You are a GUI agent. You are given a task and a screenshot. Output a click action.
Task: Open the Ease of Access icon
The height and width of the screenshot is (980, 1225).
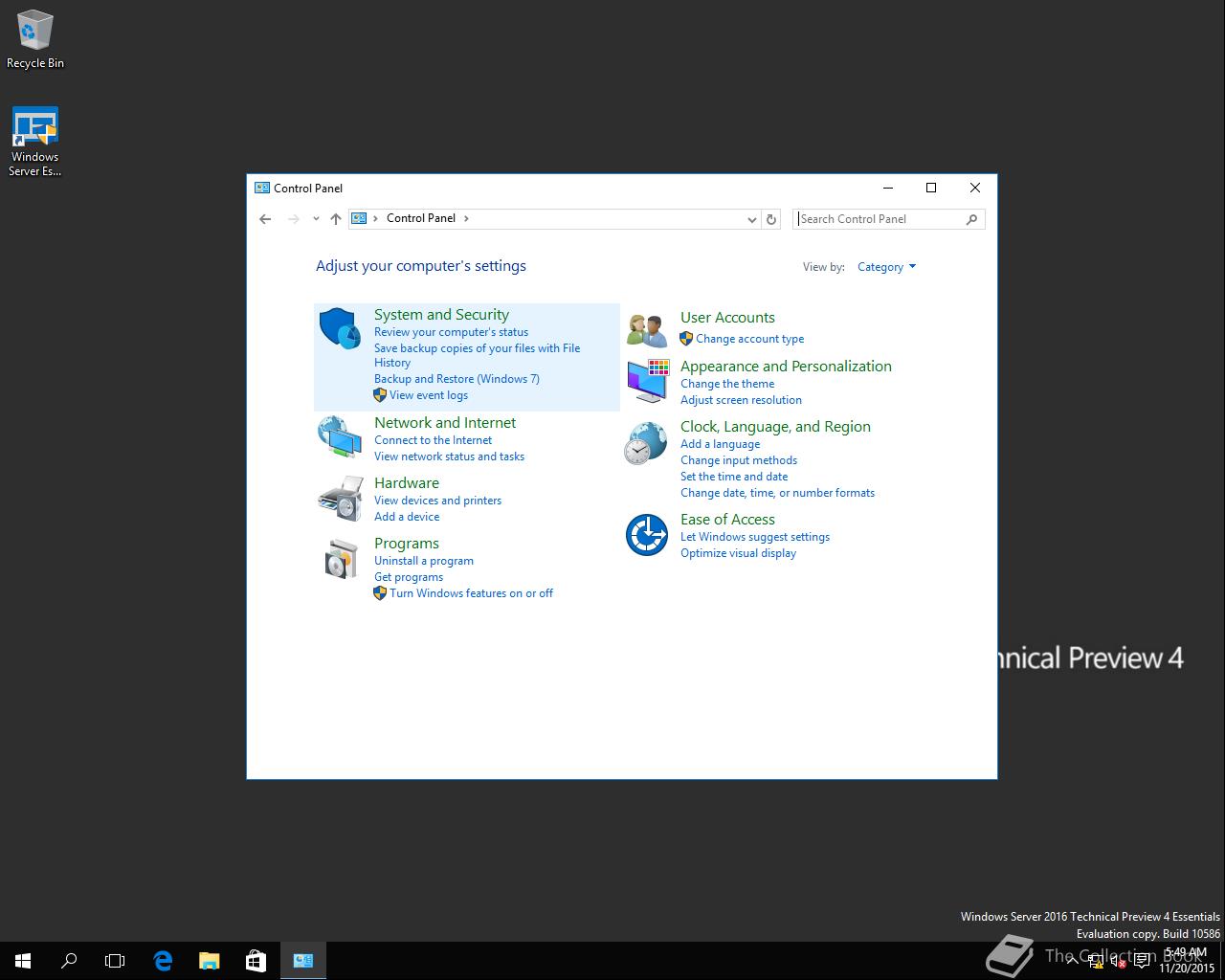click(647, 534)
